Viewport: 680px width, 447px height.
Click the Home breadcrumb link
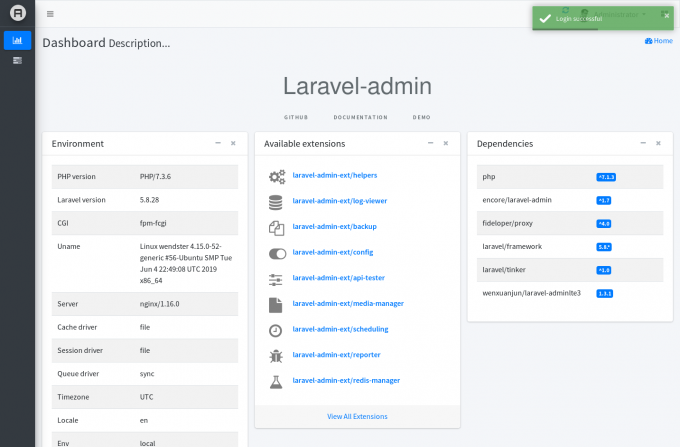coord(659,41)
